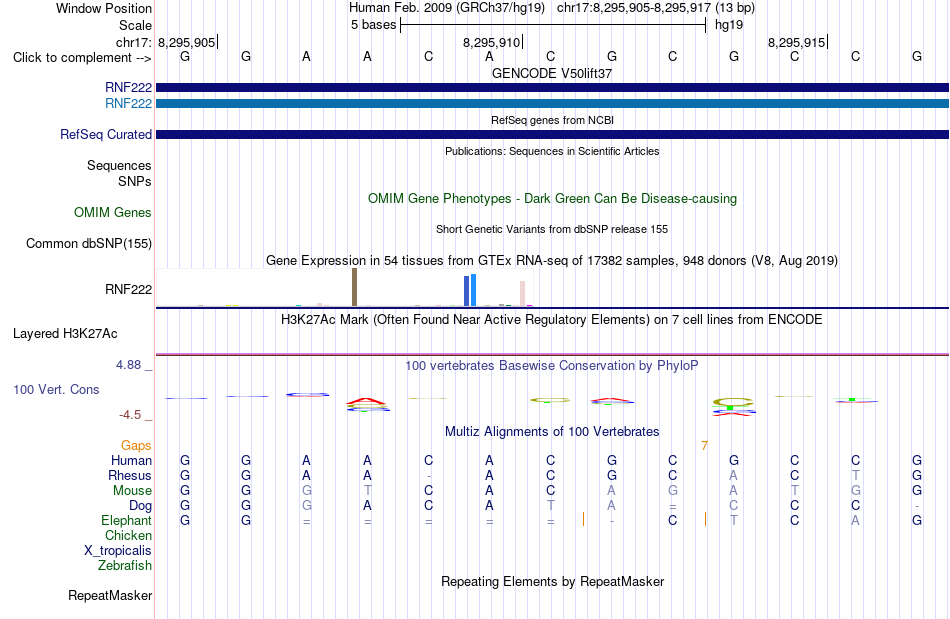Click 'Repeating Elements by RepeatMasker' title
This screenshot has width=950, height=619.
point(552,581)
